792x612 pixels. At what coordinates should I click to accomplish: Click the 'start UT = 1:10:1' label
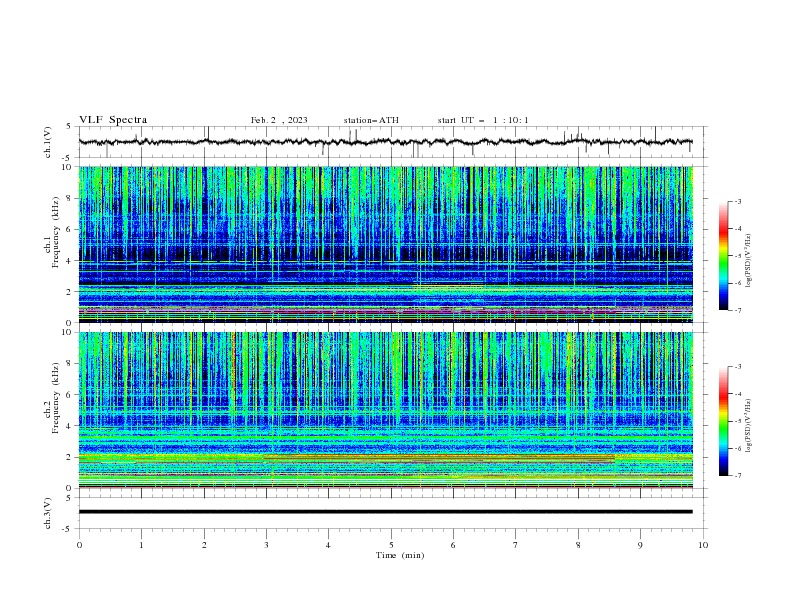(482, 120)
